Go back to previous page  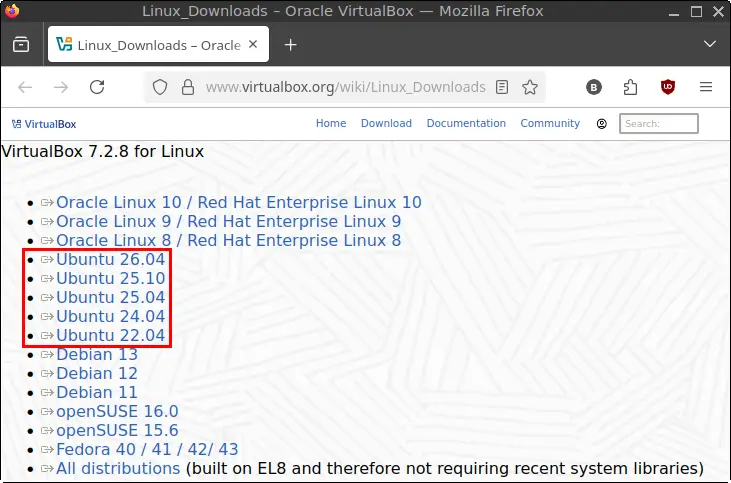[25, 87]
